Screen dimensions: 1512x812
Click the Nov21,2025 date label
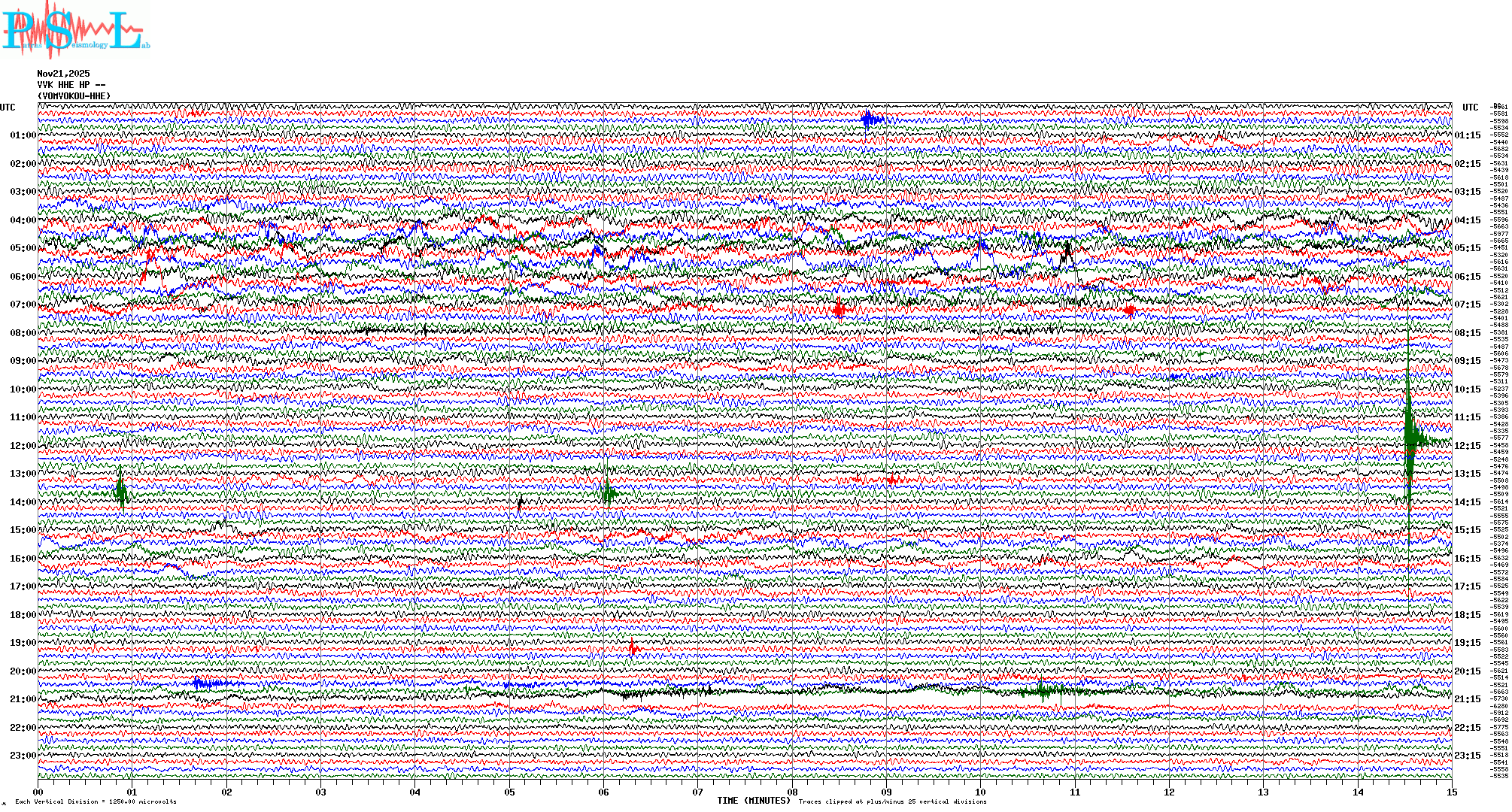click(63, 74)
